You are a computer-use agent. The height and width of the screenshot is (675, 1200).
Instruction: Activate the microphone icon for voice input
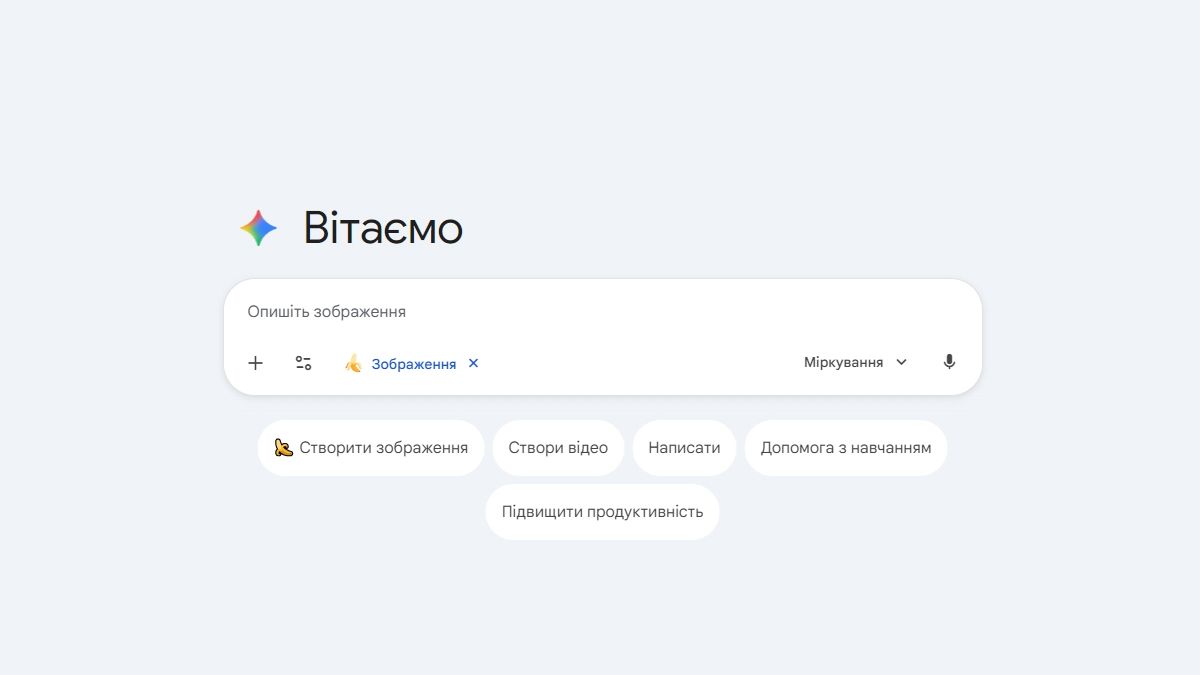(948, 361)
